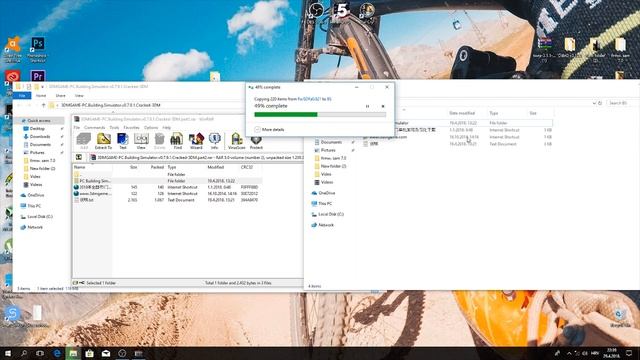
Task: Sort WinRAR list by CRC32 column
Action: [x=247, y=167]
